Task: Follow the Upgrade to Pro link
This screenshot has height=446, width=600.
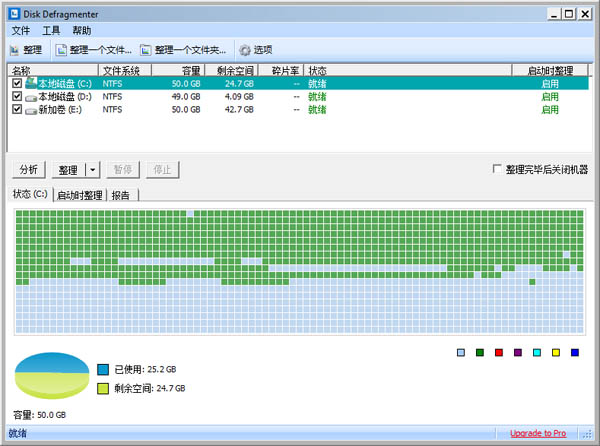Action: 538,433
